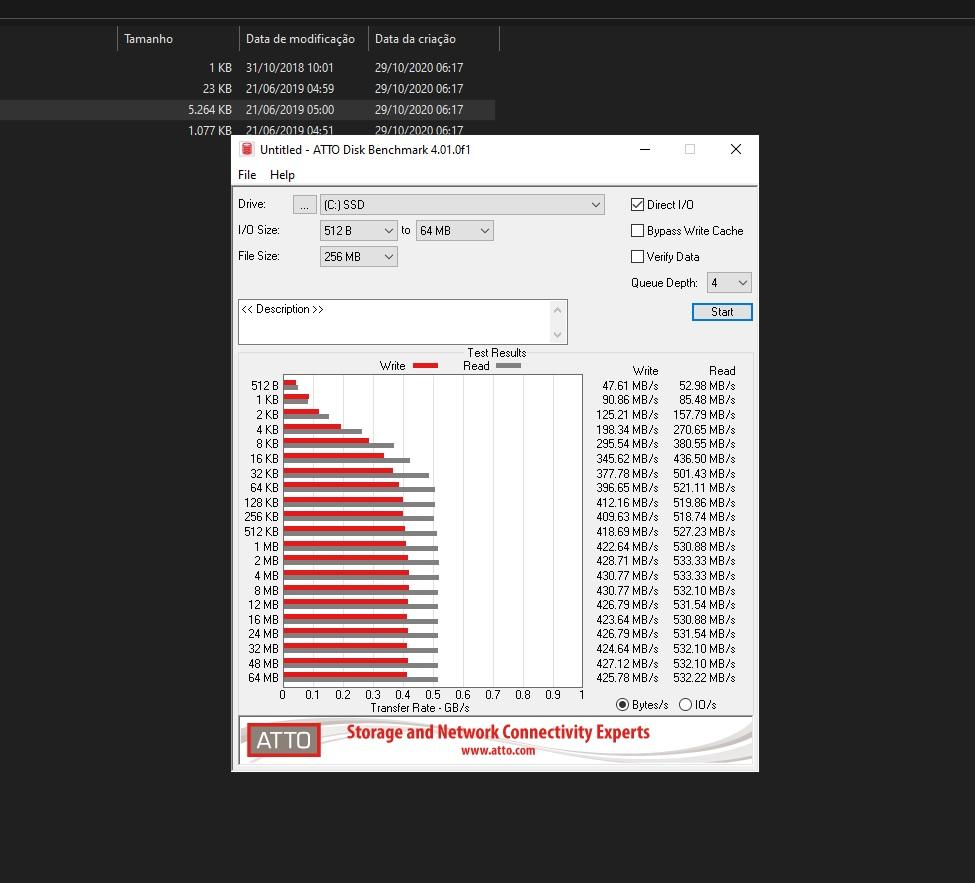Screen dimensions: 975x883
Task: Close the ATTO Disk Benchmark window
Action: click(736, 149)
